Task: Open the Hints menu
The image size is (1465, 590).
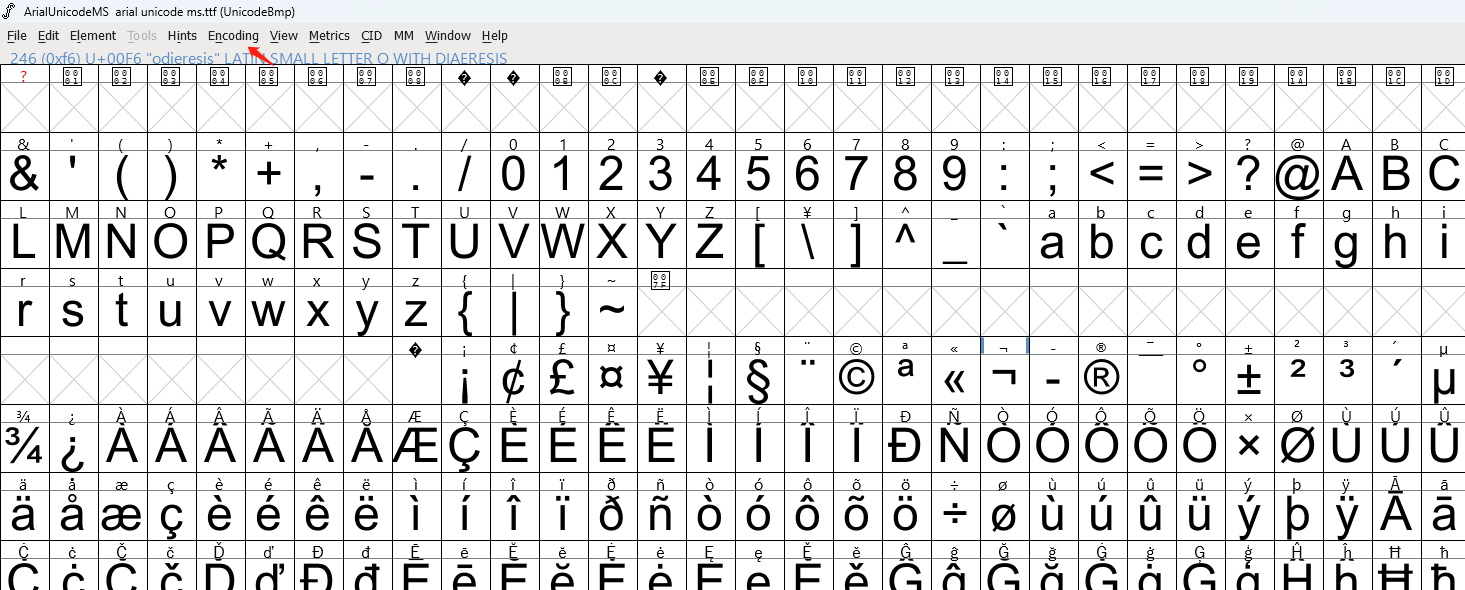Action: tap(182, 36)
